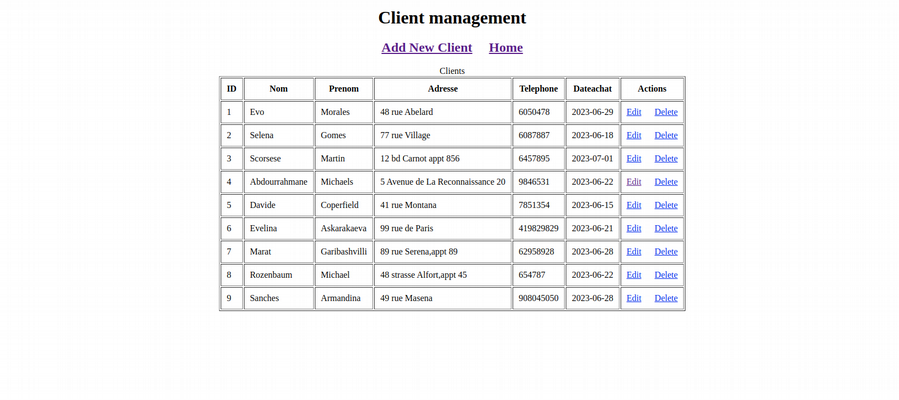This screenshot has height=400, width=899.
Task: Click the Prenom column header
Action: pyautogui.click(x=344, y=89)
